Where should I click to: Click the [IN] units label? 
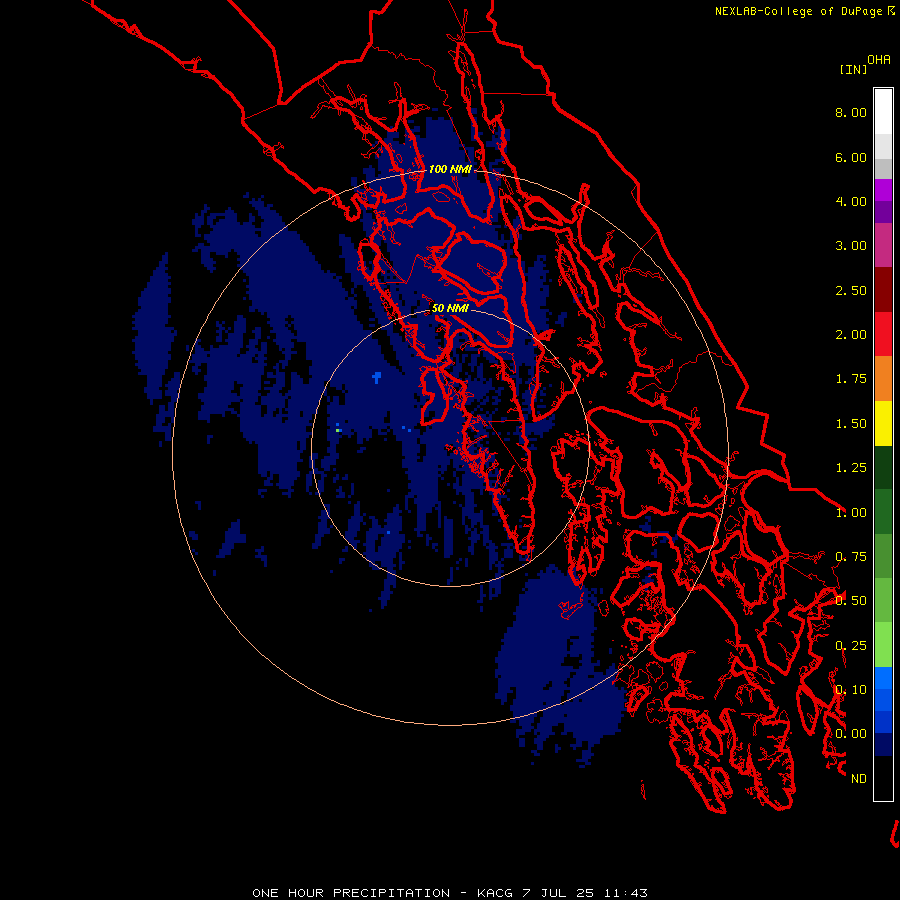tap(853, 69)
